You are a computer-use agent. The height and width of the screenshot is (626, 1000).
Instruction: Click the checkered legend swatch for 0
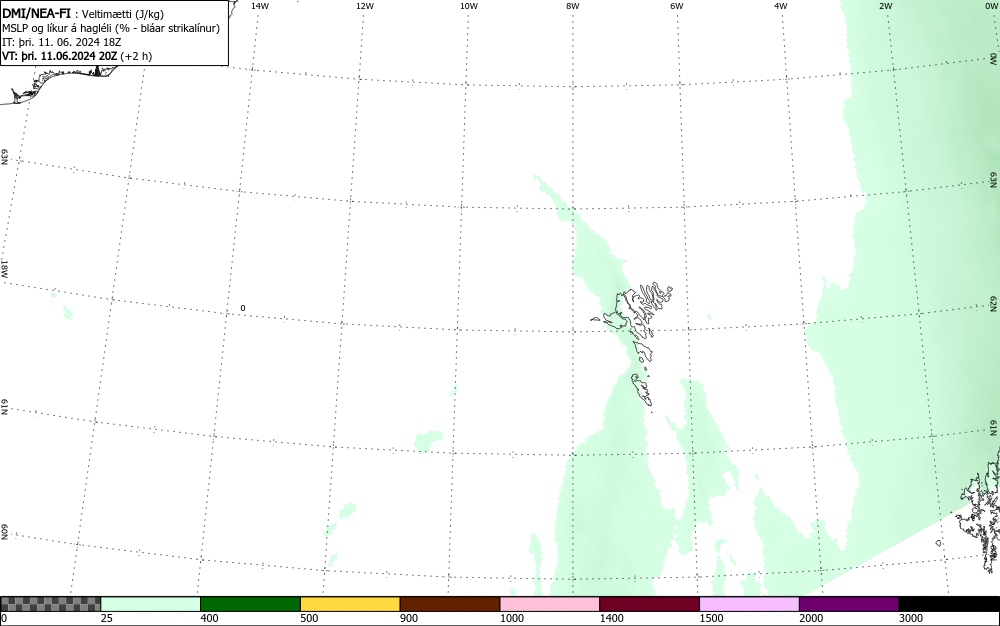50,604
